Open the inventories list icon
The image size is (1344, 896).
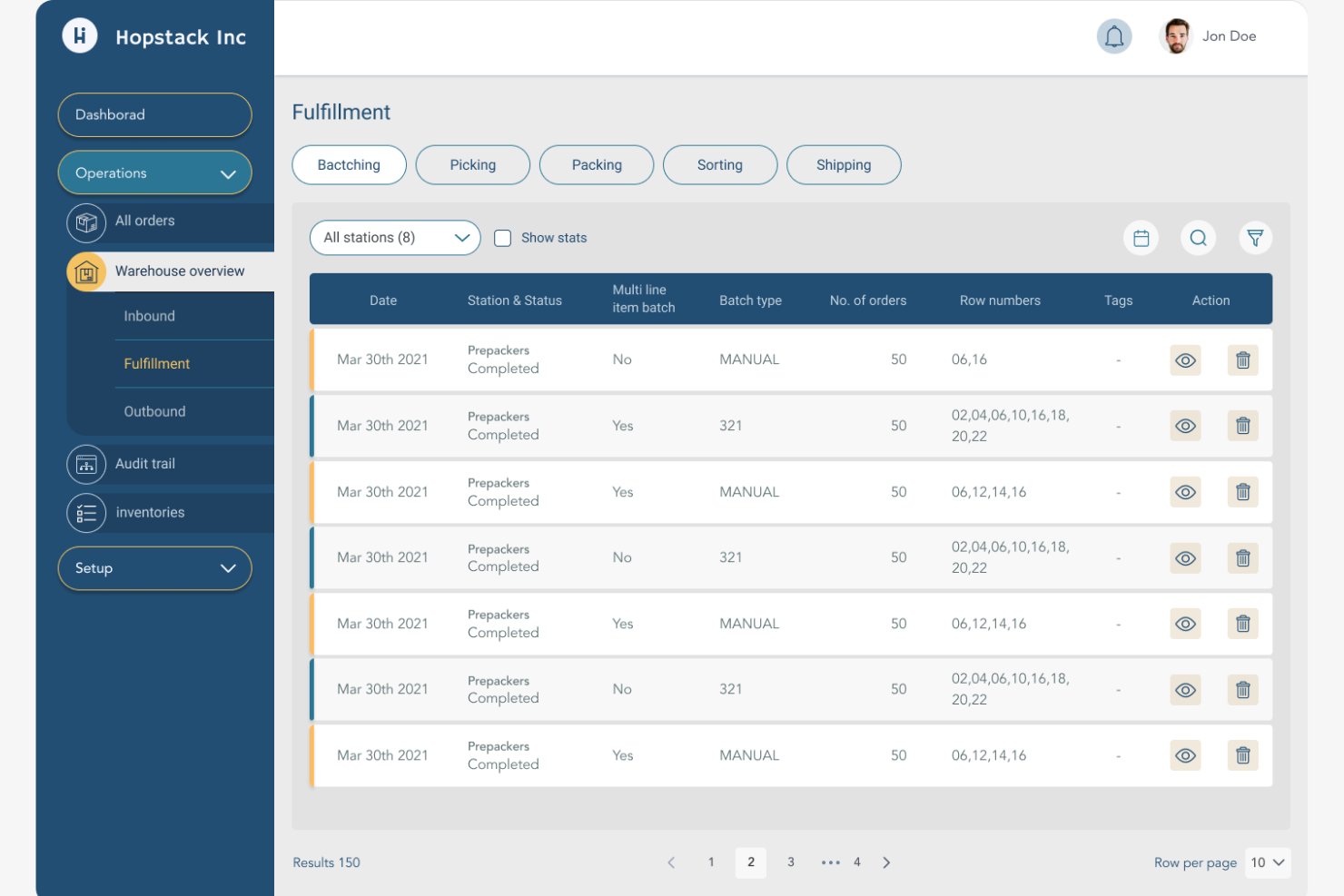click(86, 513)
